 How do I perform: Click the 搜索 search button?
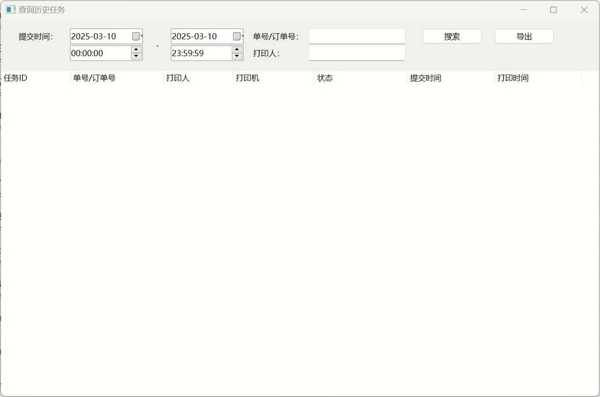452,37
